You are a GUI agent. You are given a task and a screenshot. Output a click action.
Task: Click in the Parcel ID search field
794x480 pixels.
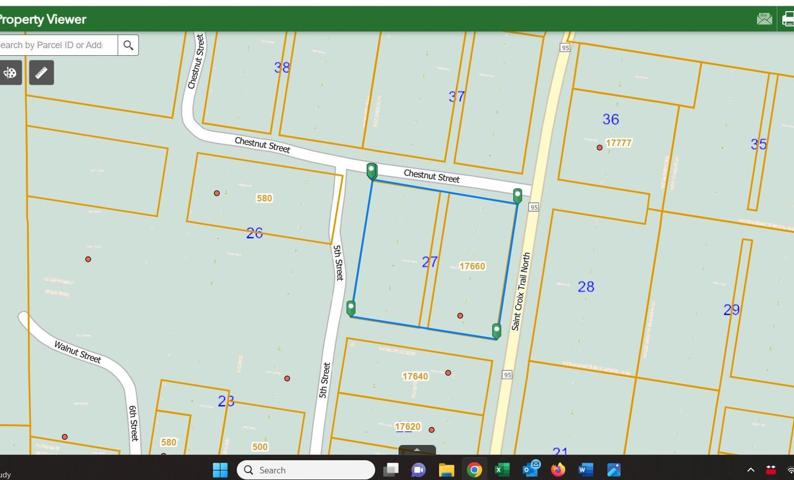55,45
